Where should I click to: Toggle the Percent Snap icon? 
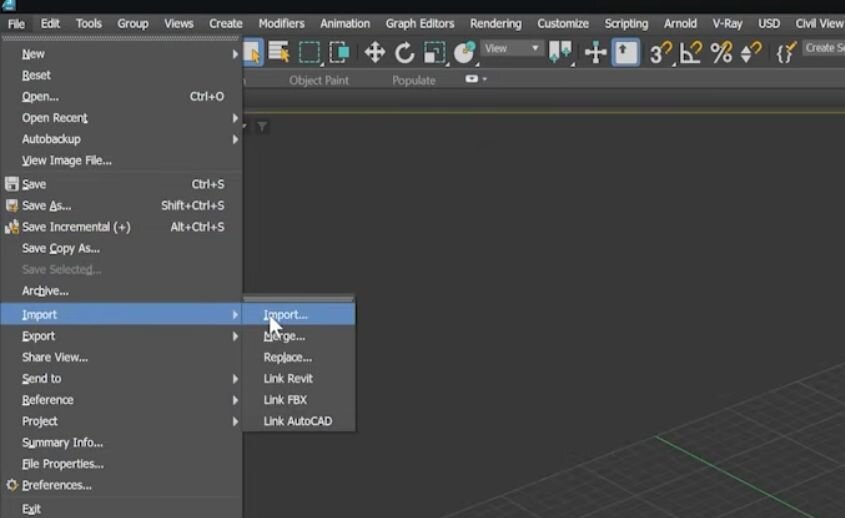pos(721,53)
